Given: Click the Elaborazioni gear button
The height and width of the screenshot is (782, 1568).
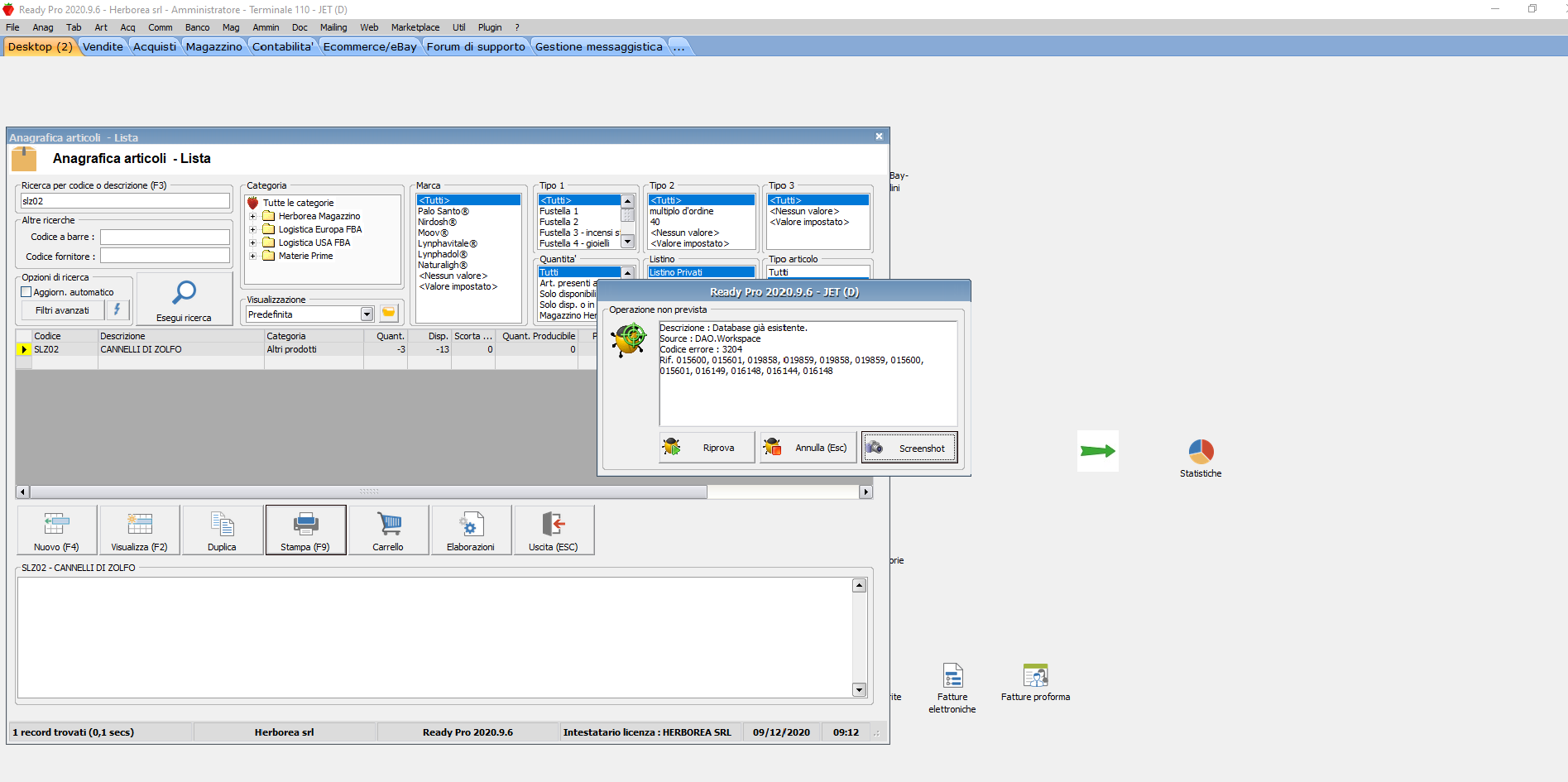Looking at the screenshot, I should [472, 530].
